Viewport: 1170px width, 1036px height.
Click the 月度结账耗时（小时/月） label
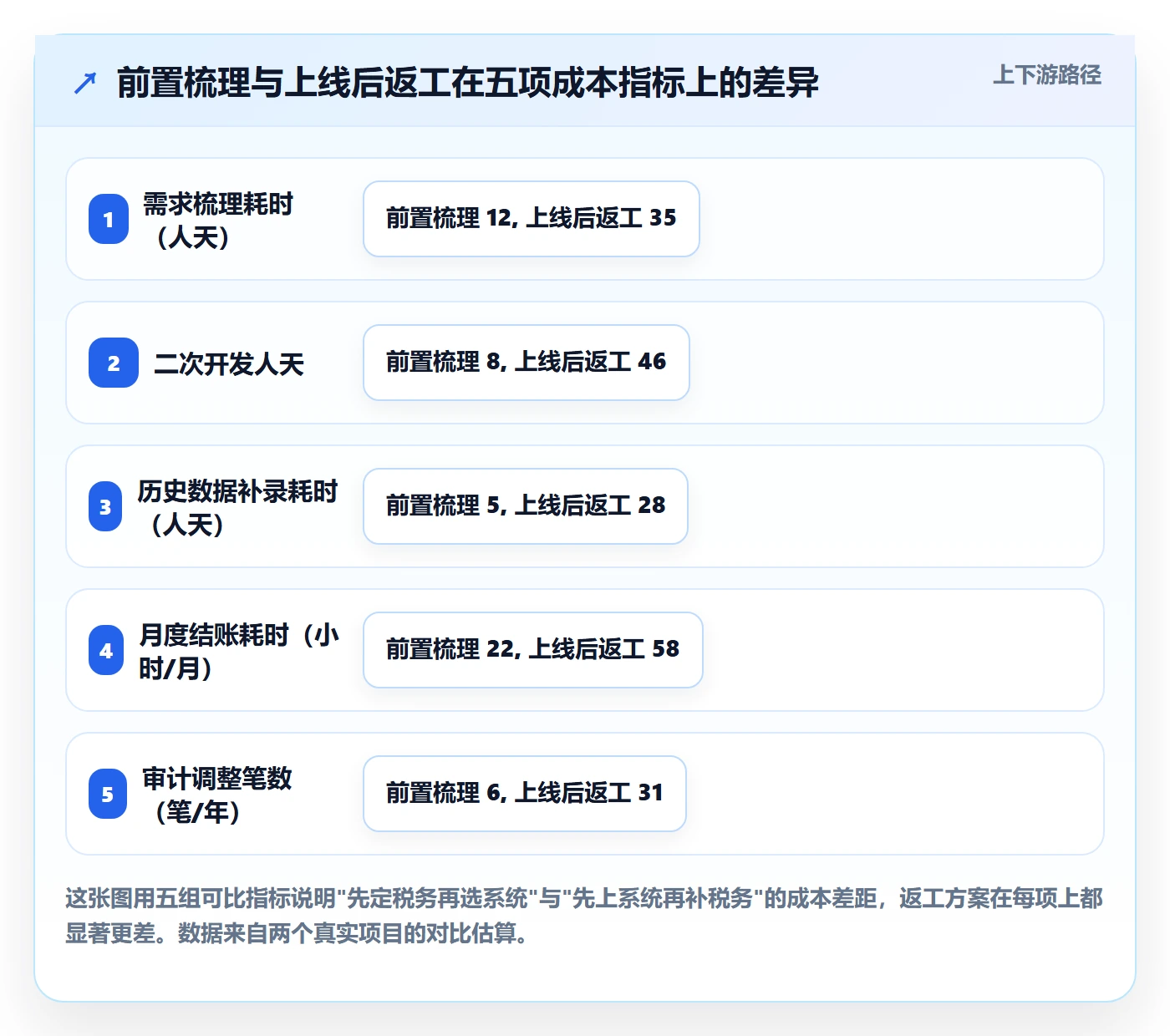[239, 651]
